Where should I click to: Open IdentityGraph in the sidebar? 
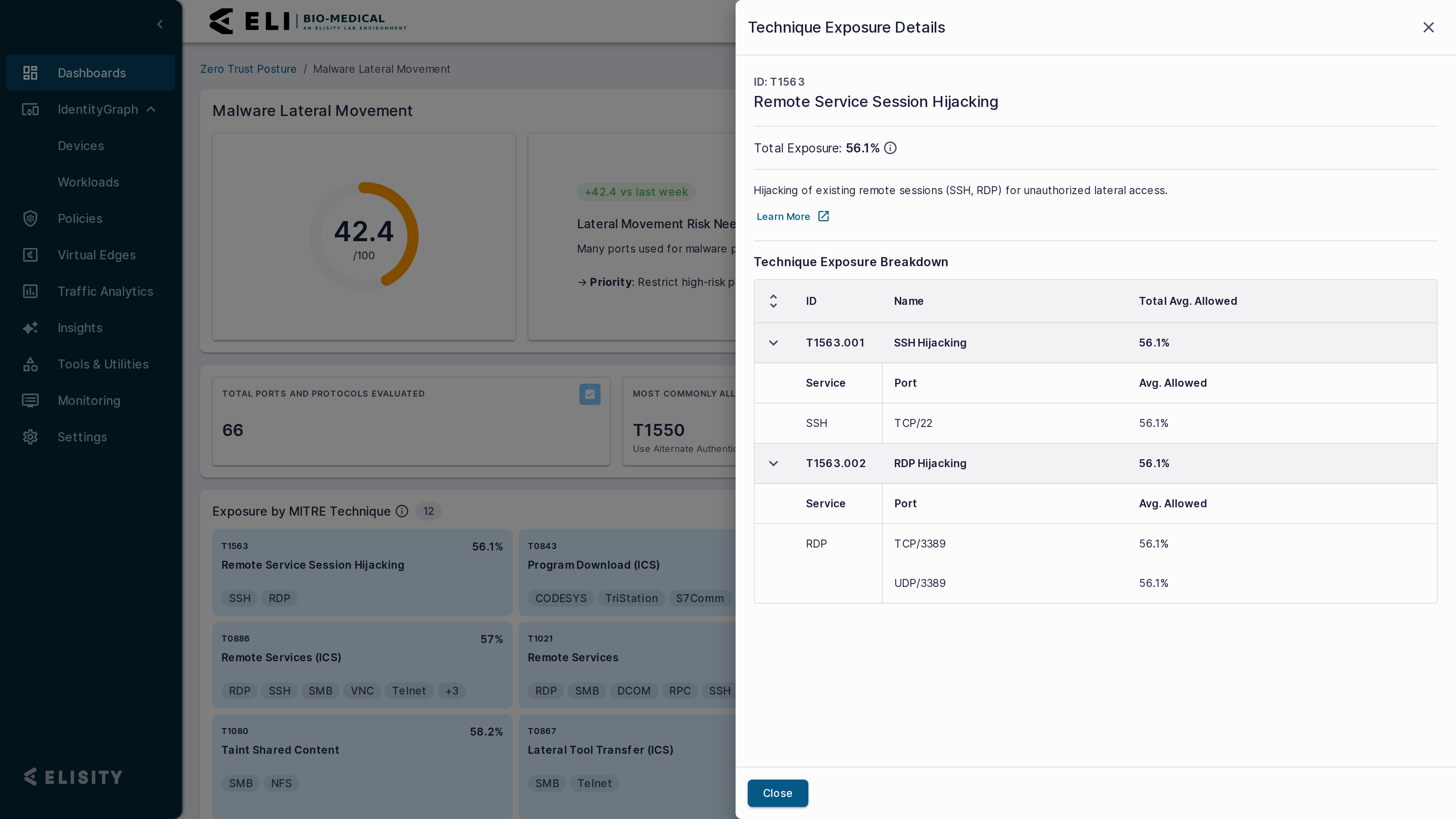coord(91,109)
